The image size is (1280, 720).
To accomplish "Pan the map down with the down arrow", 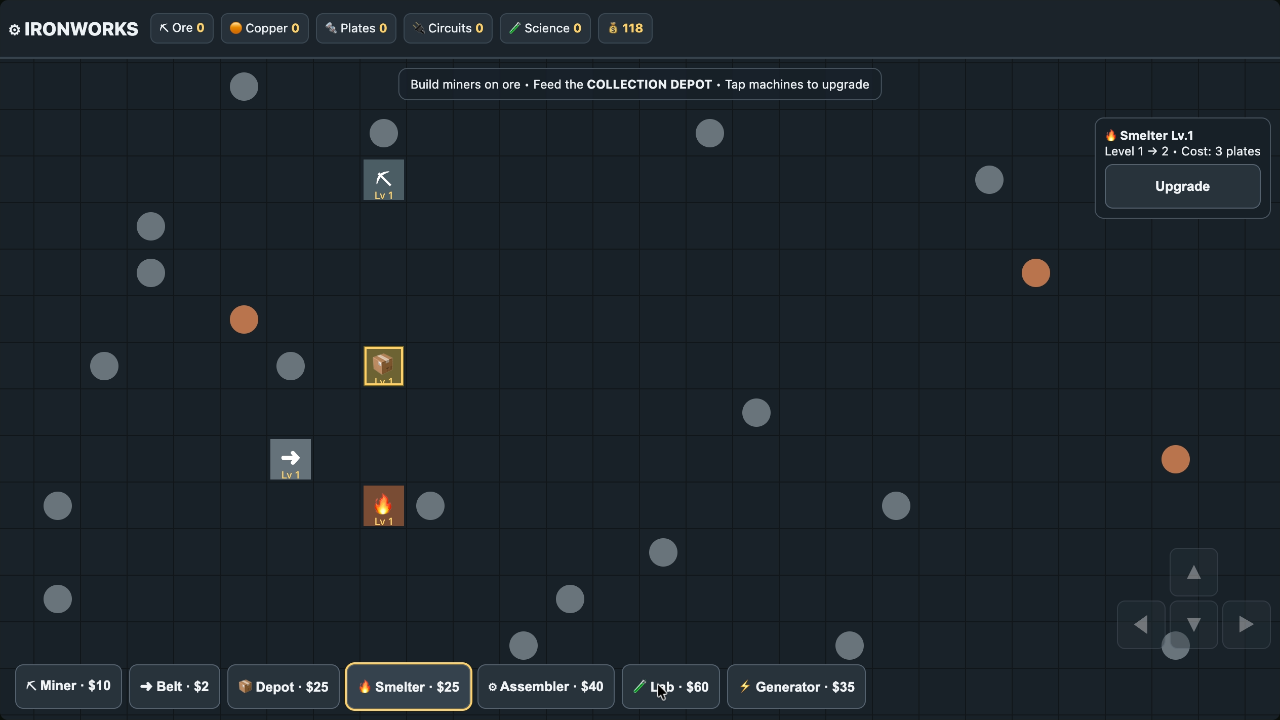I will pyautogui.click(x=1193, y=625).
